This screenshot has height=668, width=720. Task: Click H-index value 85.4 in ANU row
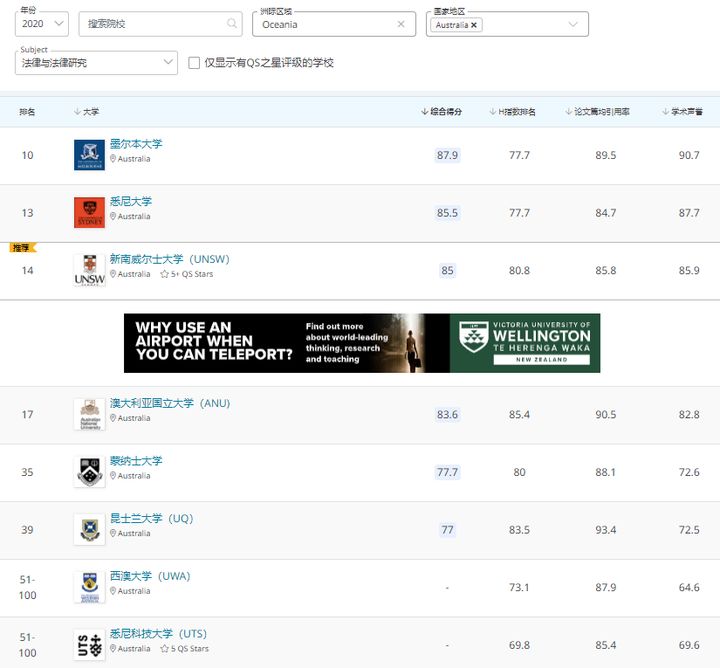click(x=519, y=415)
